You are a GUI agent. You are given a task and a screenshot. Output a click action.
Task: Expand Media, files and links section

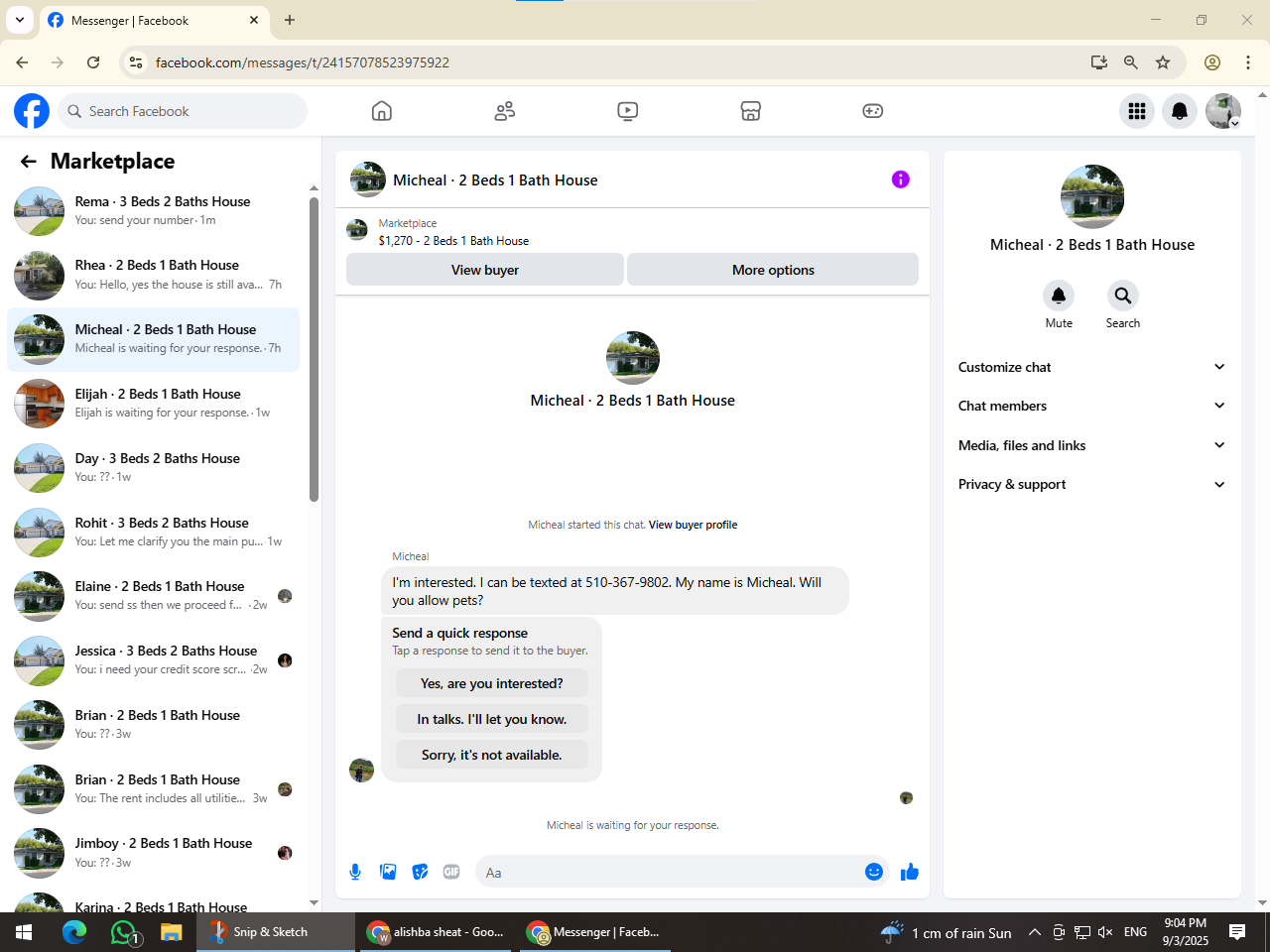[1091, 445]
